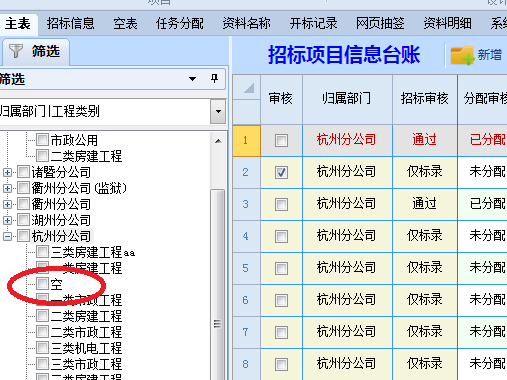
Task: Check the 空 checkbox in tree
Action: (x=42, y=284)
